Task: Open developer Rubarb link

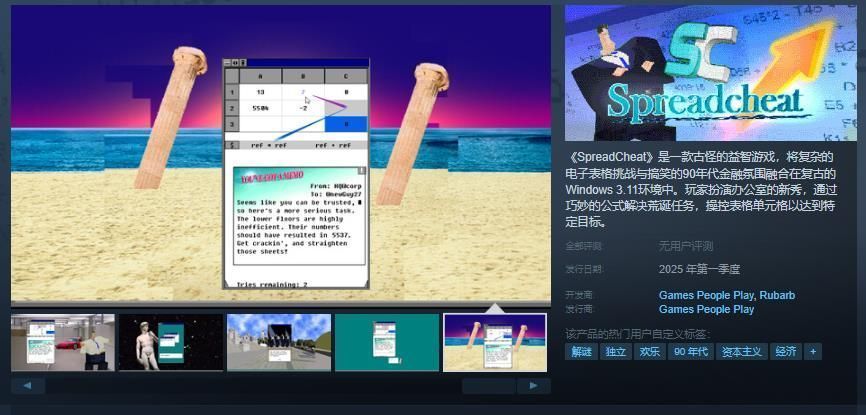Action: [777, 295]
